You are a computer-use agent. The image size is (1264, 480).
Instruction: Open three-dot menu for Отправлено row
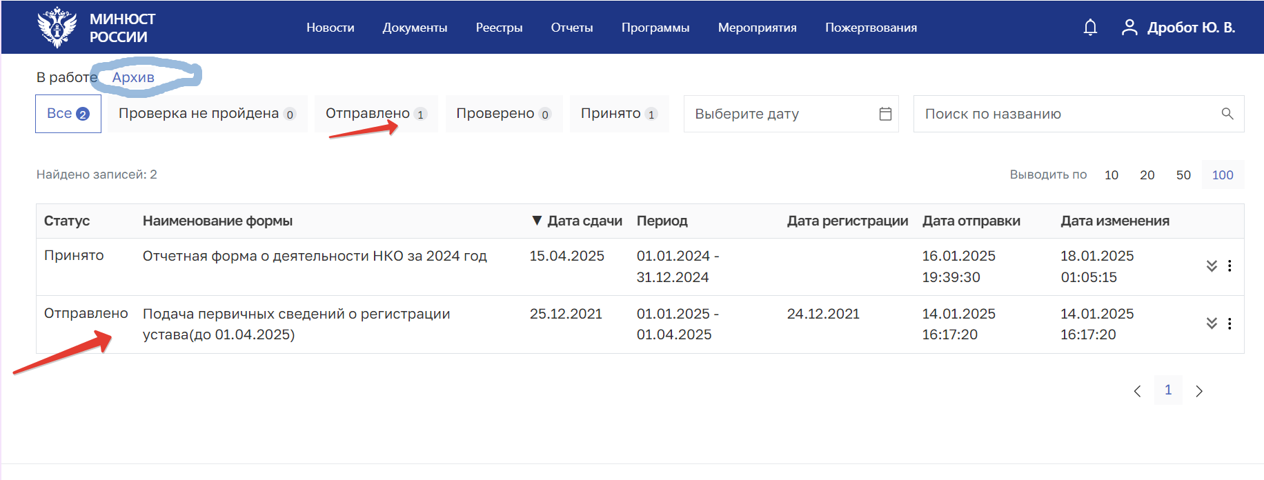coord(1230,323)
